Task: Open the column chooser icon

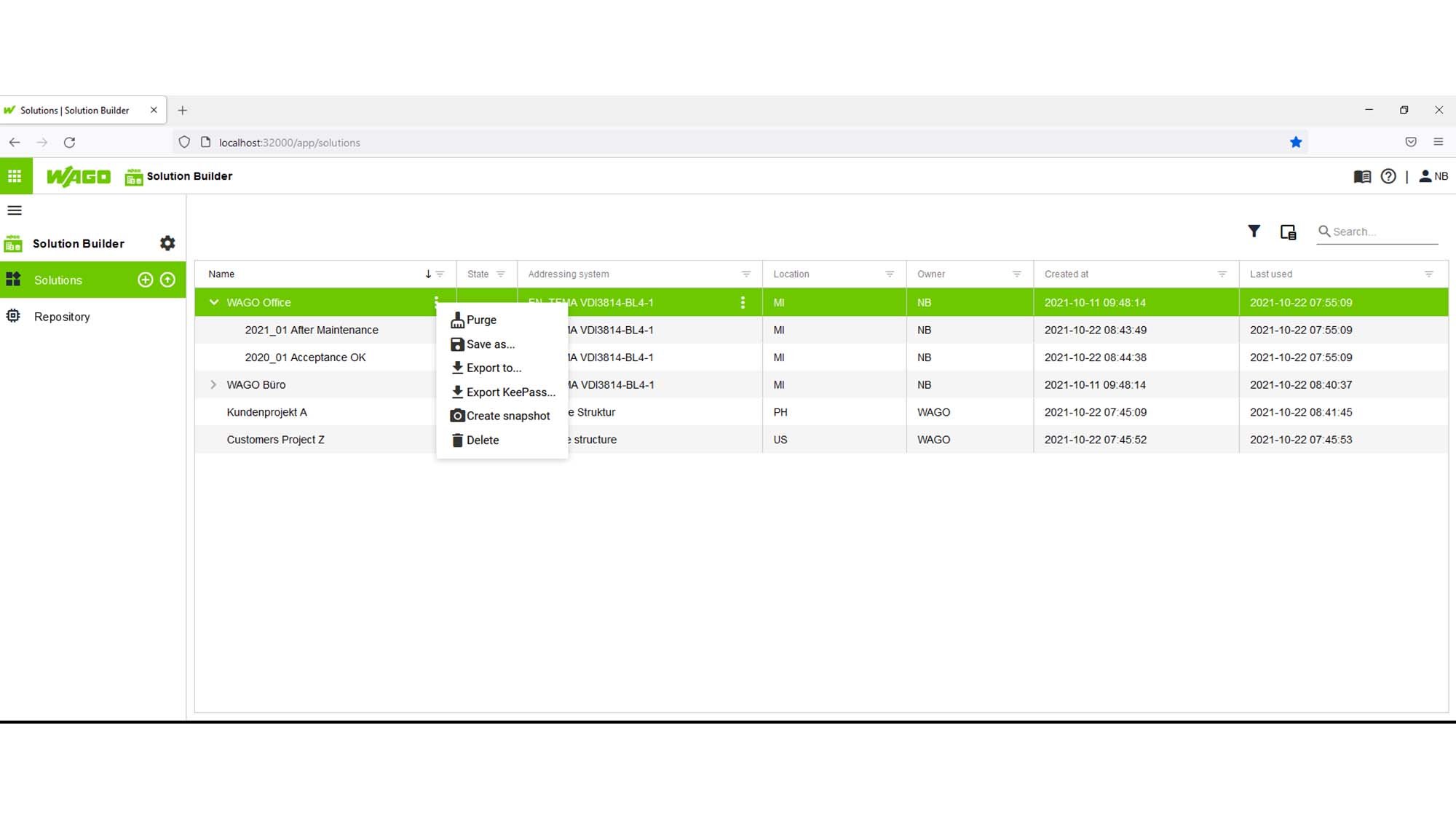Action: tap(1288, 232)
